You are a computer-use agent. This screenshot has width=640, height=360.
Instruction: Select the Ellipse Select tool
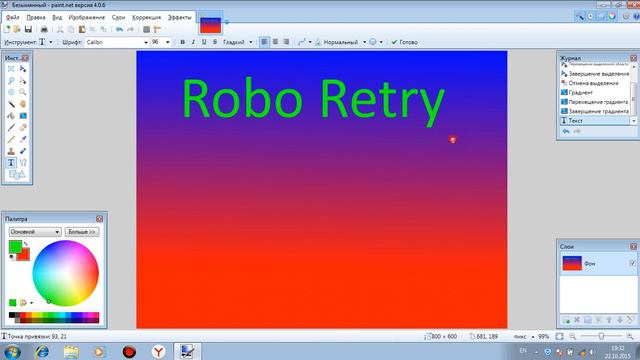click(x=11, y=92)
